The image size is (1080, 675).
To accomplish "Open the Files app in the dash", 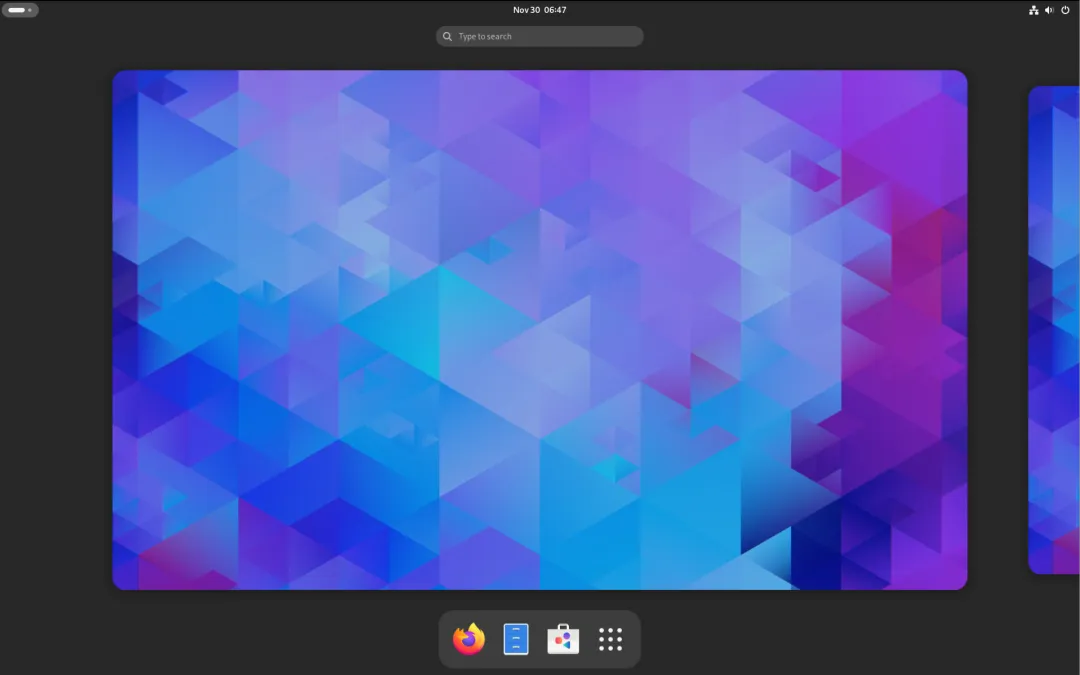I will 516,639.
